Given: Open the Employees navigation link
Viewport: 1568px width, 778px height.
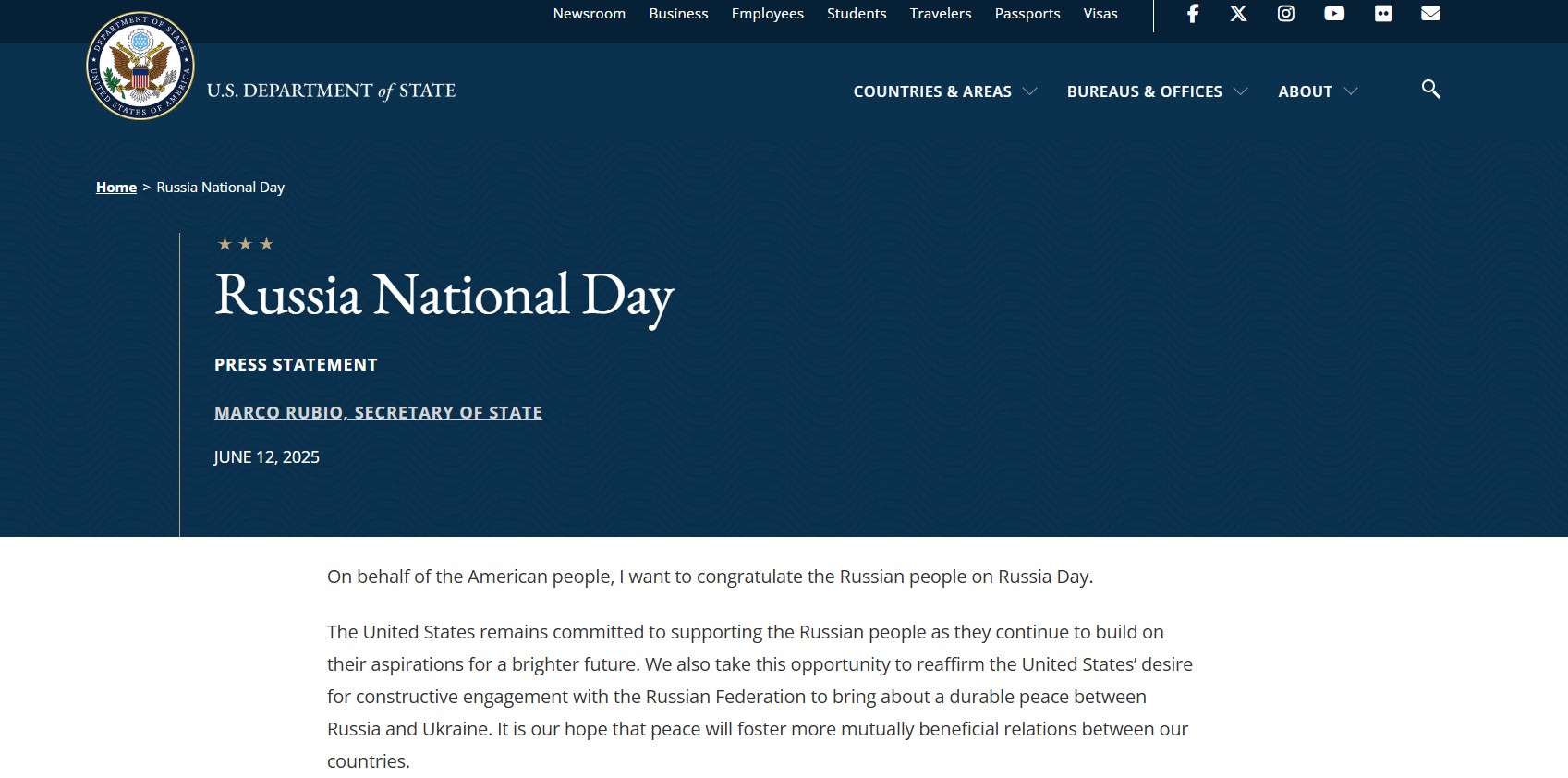Looking at the screenshot, I should point(767,14).
